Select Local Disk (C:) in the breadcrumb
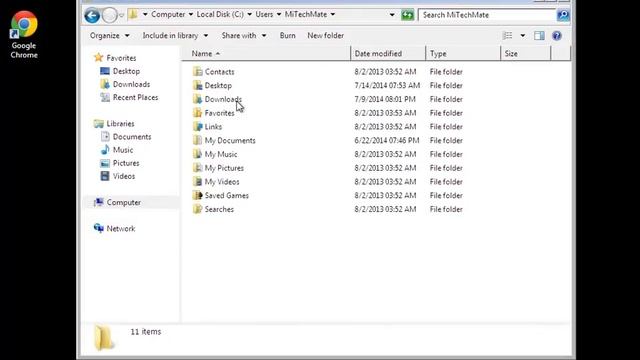640x360 pixels. pyautogui.click(x=220, y=14)
